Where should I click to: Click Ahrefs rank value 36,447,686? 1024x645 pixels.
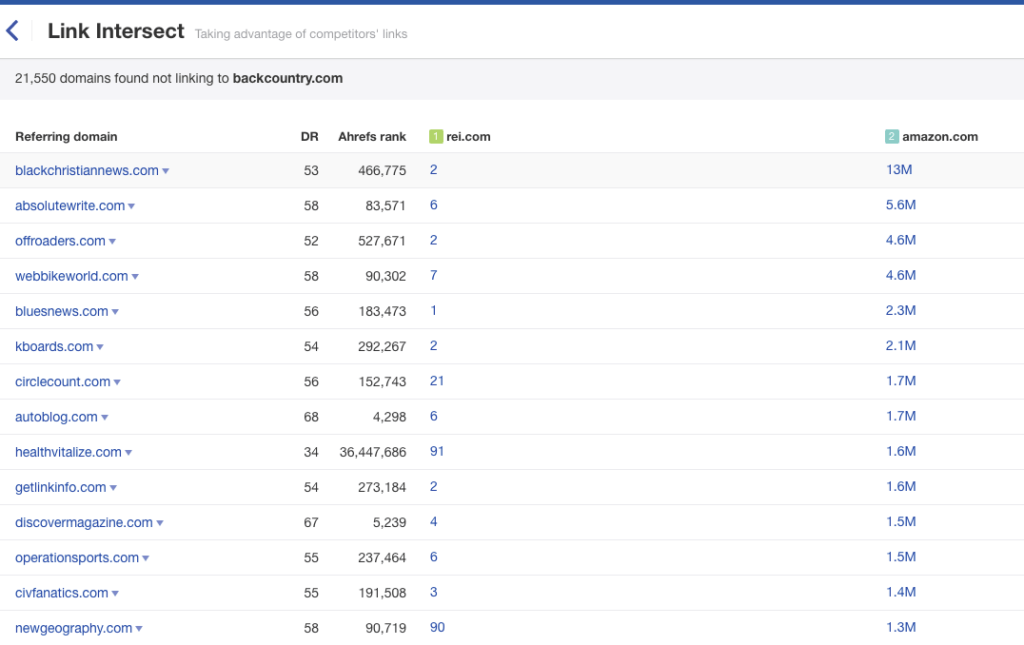[x=373, y=452]
